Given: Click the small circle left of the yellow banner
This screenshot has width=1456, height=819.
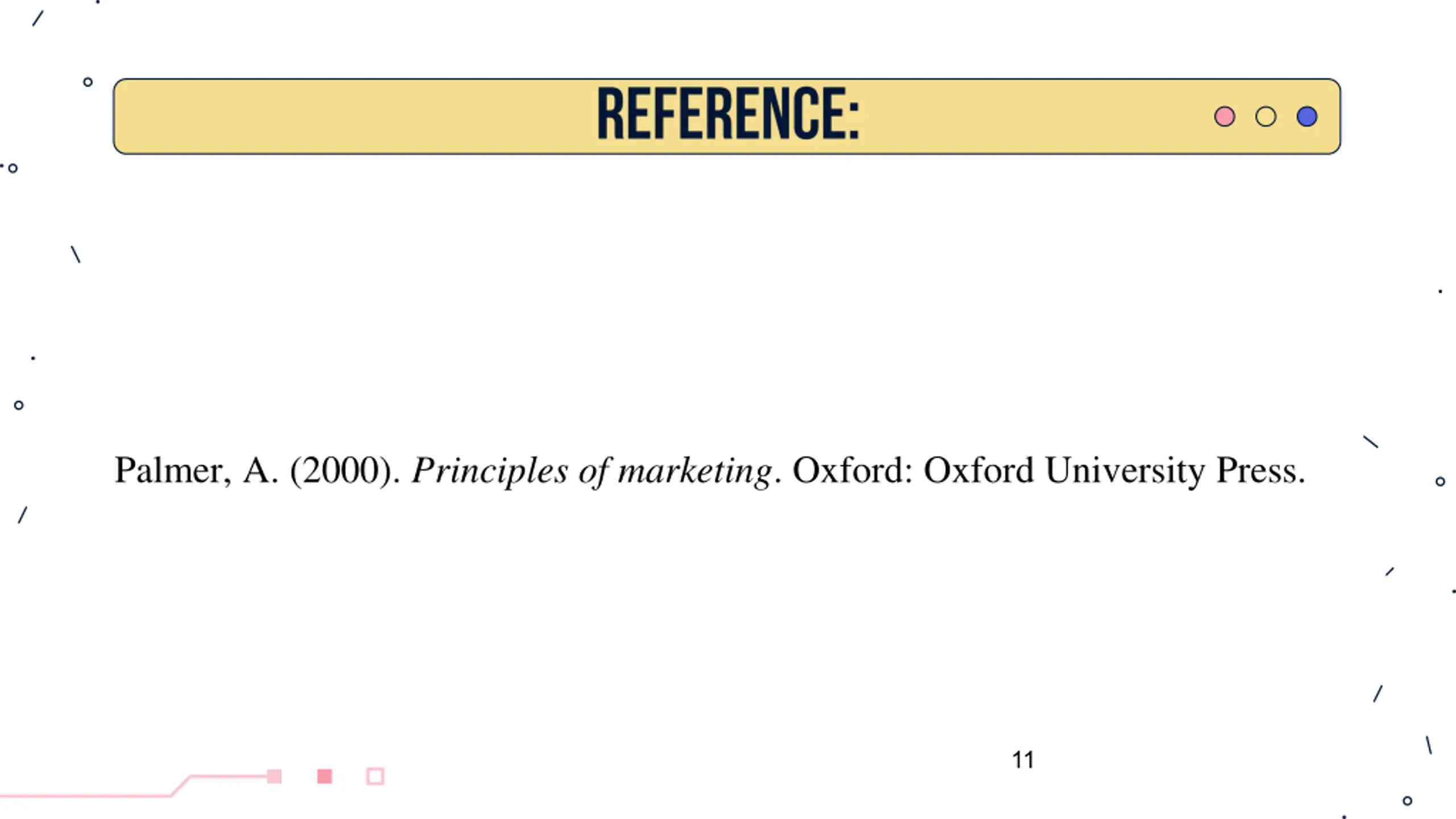Looking at the screenshot, I should click(88, 82).
